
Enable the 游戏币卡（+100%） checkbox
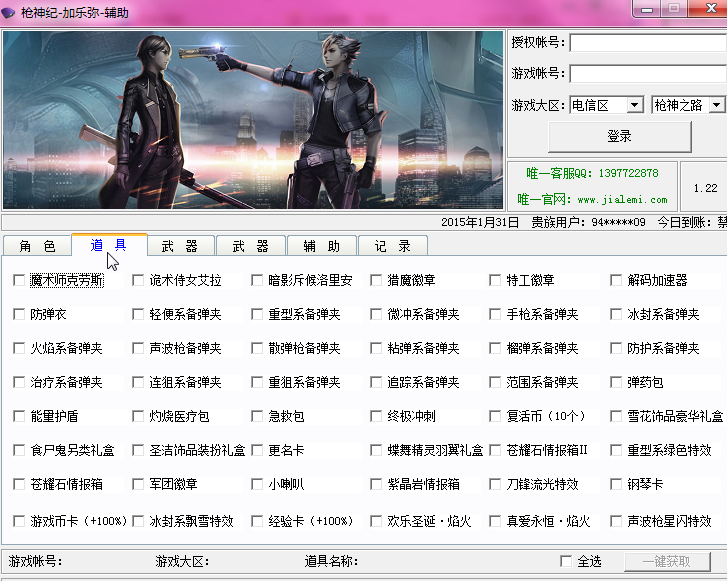(x=19, y=521)
